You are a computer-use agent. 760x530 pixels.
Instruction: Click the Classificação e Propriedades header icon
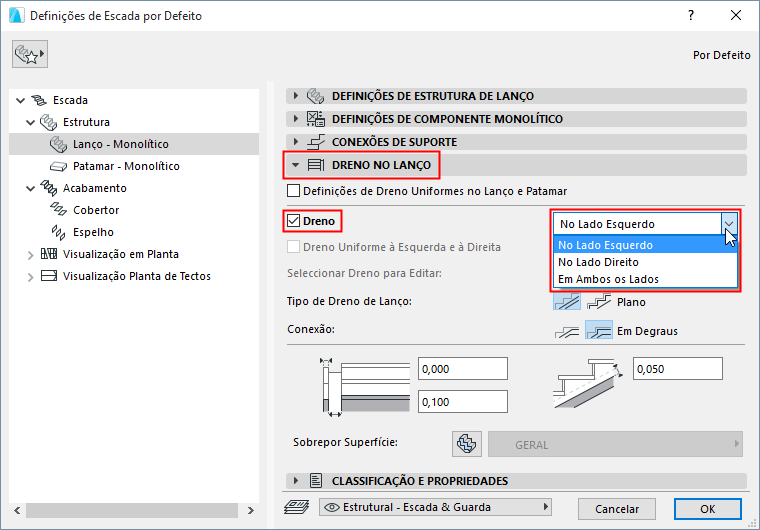coord(316,481)
